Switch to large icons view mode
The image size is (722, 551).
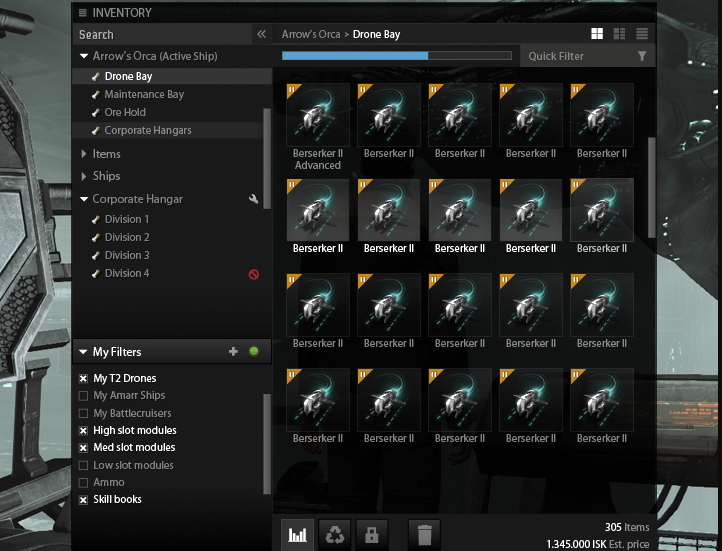(x=597, y=34)
